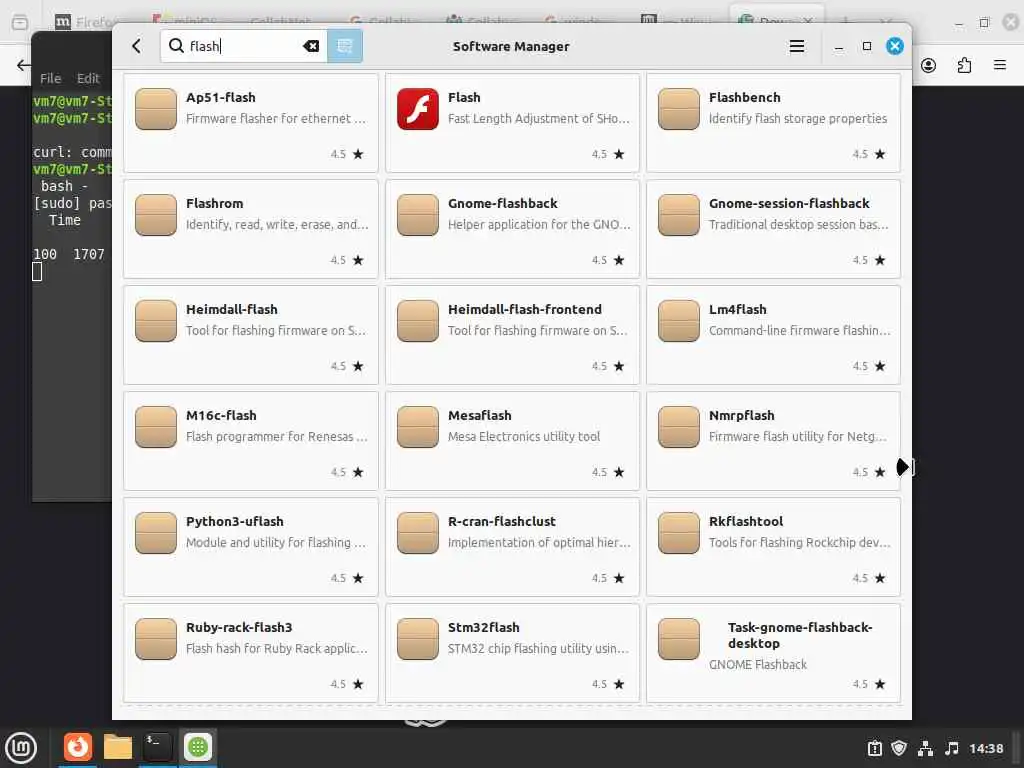Click the 4.5 star rating on Rkflashtool
The image size is (1024, 768).
pyautogui.click(x=869, y=578)
